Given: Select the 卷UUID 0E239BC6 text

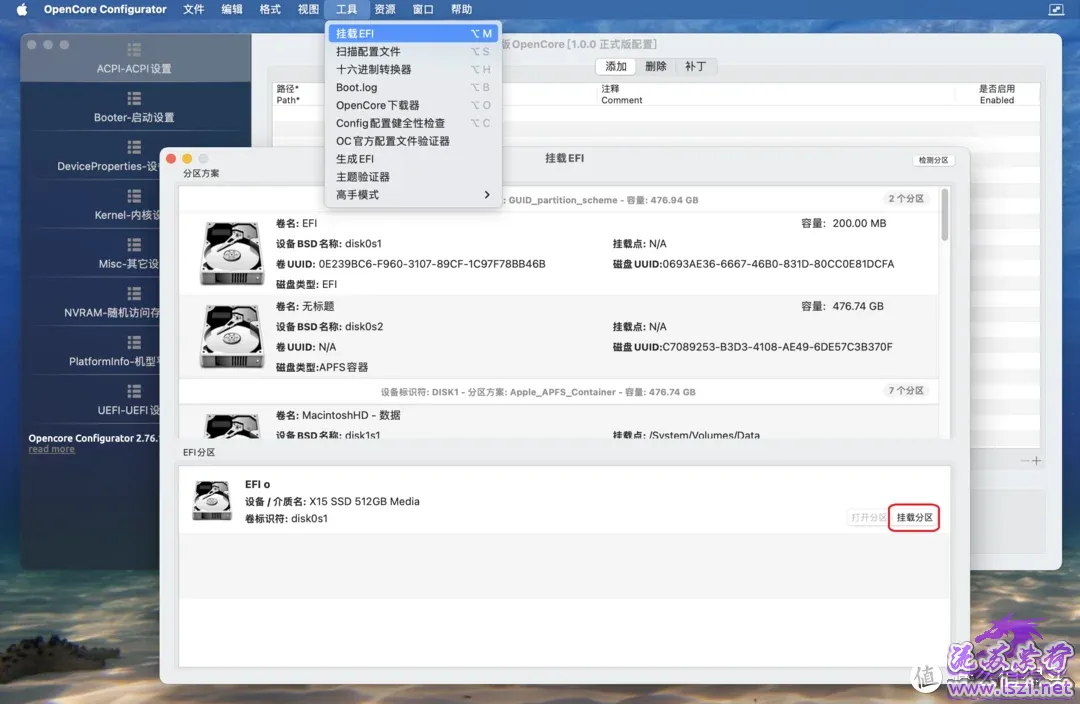Looking at the screenshot, I should tap(411, 264).
